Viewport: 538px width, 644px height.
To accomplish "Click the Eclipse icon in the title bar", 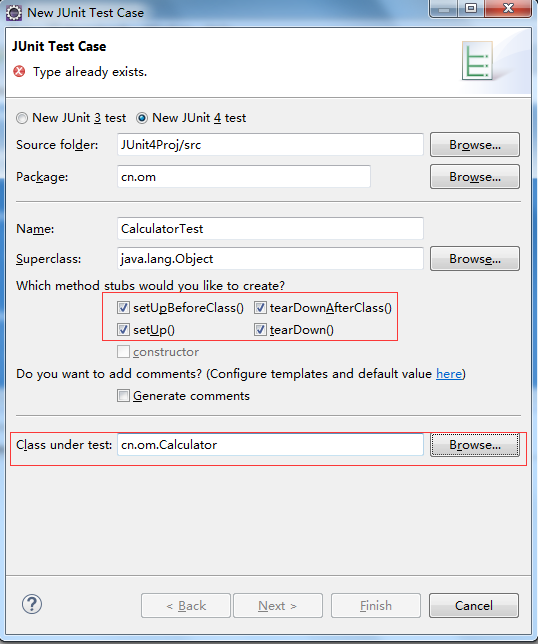I will click(14, 12).
